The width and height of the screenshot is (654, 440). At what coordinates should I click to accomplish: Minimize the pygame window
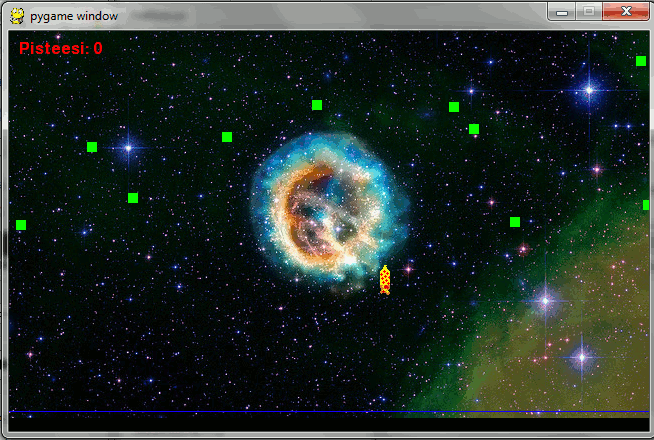pos(562,12)
